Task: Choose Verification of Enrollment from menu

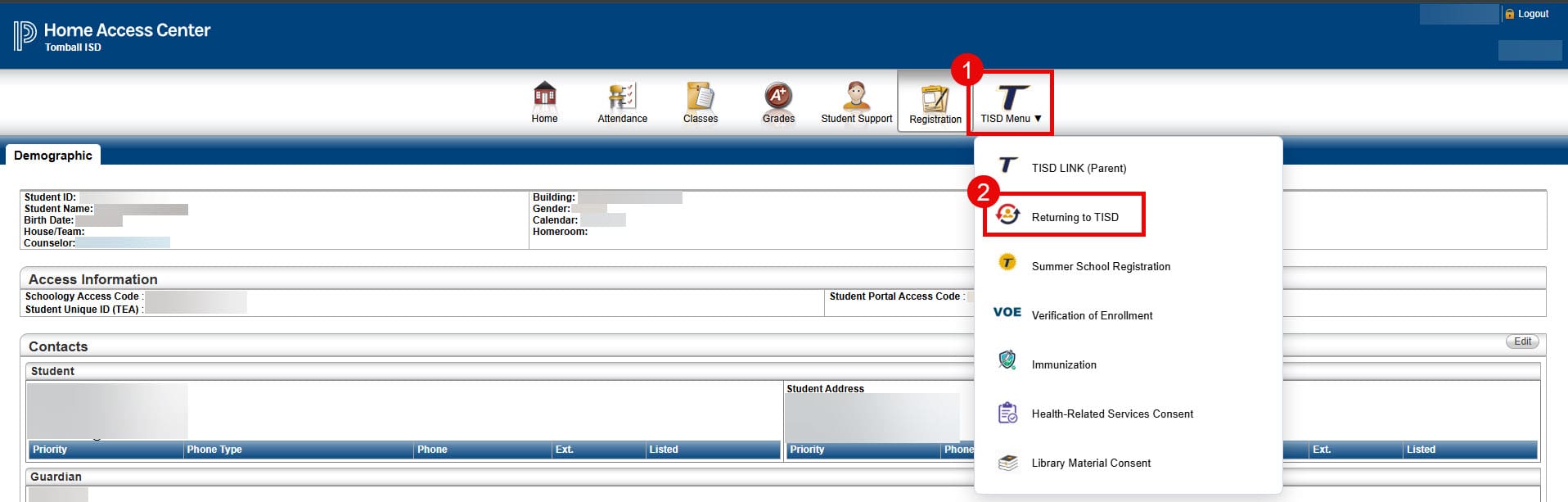Action: (1092, 315)
